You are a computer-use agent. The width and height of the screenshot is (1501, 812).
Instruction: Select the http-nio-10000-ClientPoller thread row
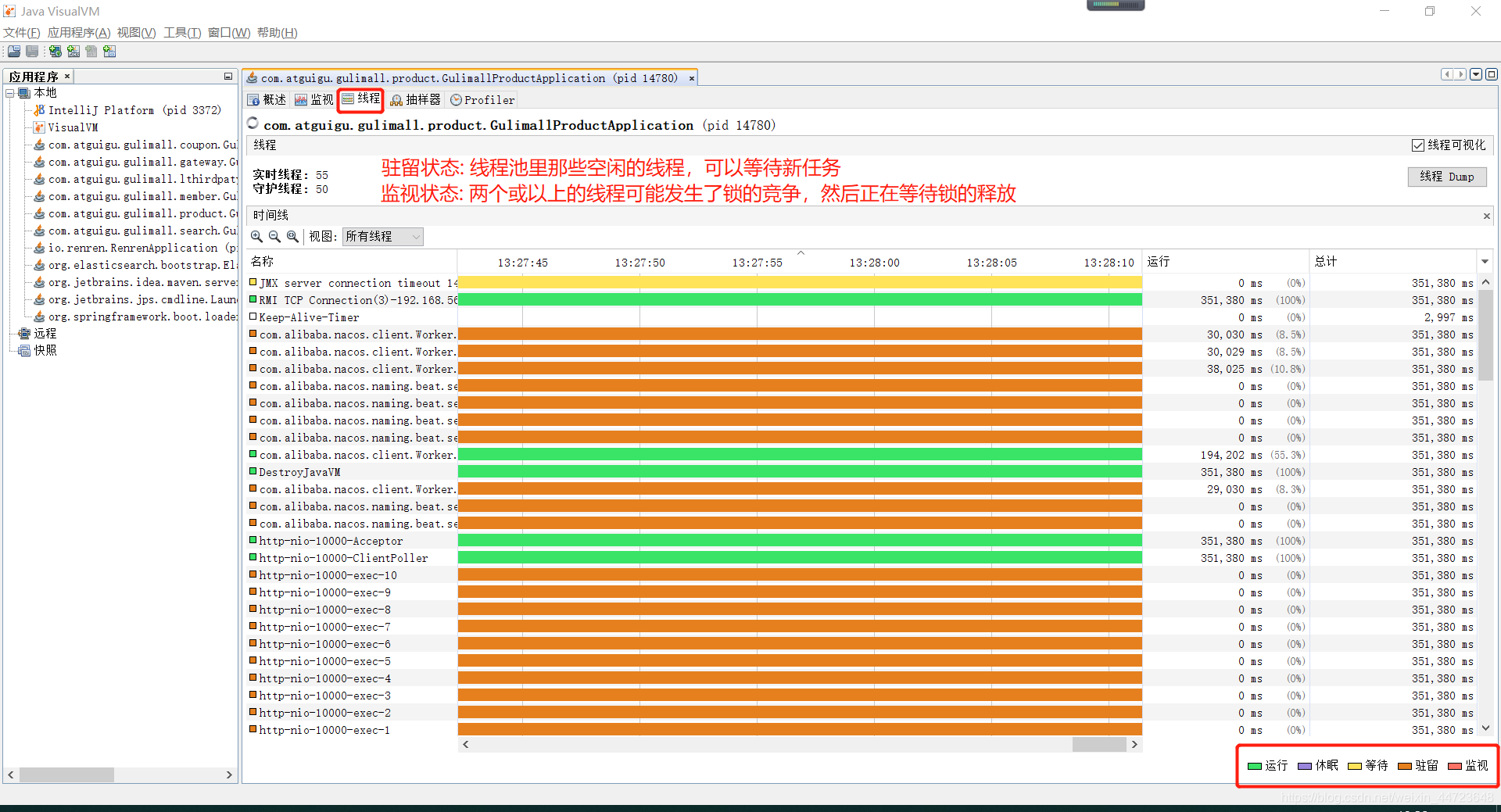pyautogui.click(x=860, y=558)
